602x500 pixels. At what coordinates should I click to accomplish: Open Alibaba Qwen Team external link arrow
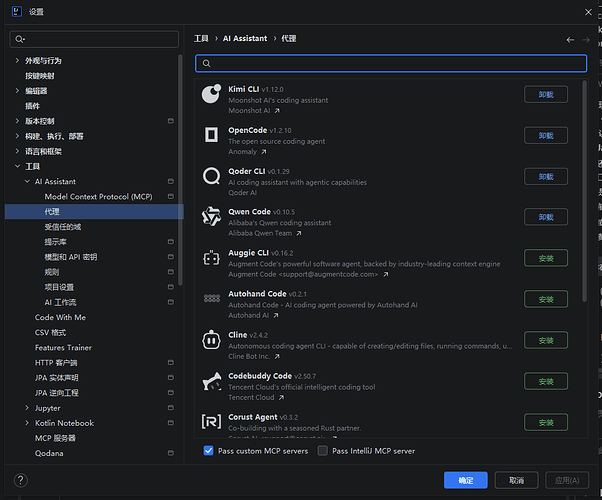point(299,233)
